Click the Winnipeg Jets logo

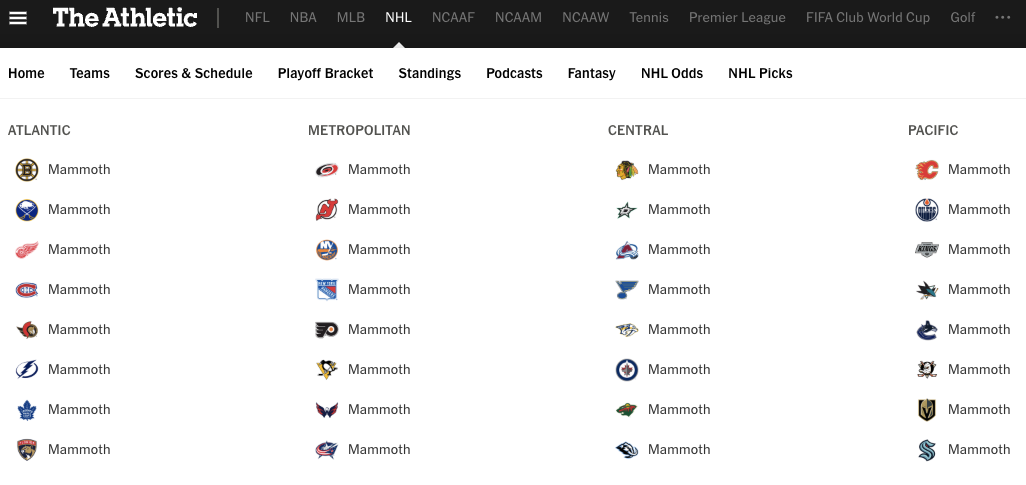627,370
